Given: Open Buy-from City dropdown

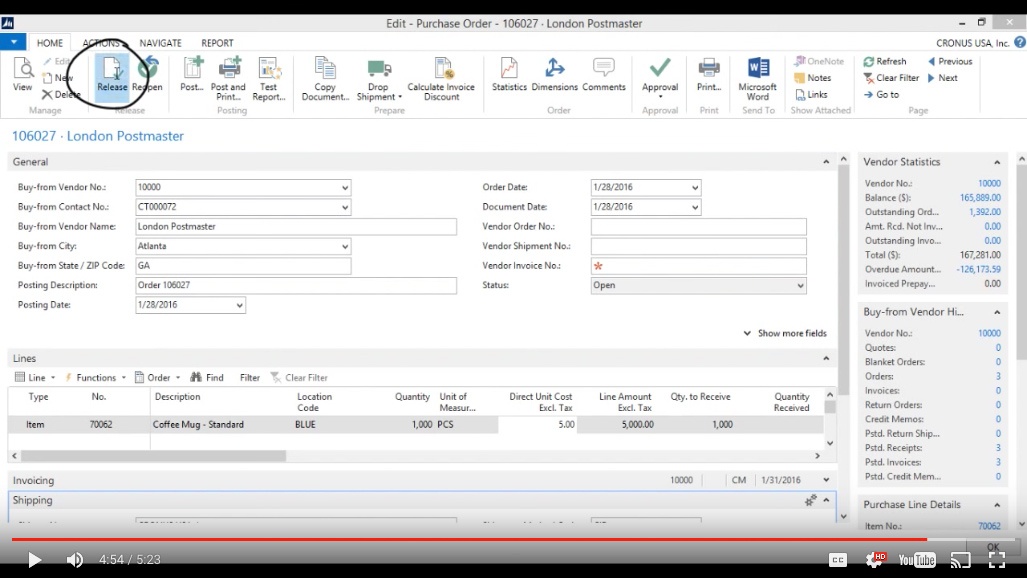Looking at the screenshot, I should 345,246.
